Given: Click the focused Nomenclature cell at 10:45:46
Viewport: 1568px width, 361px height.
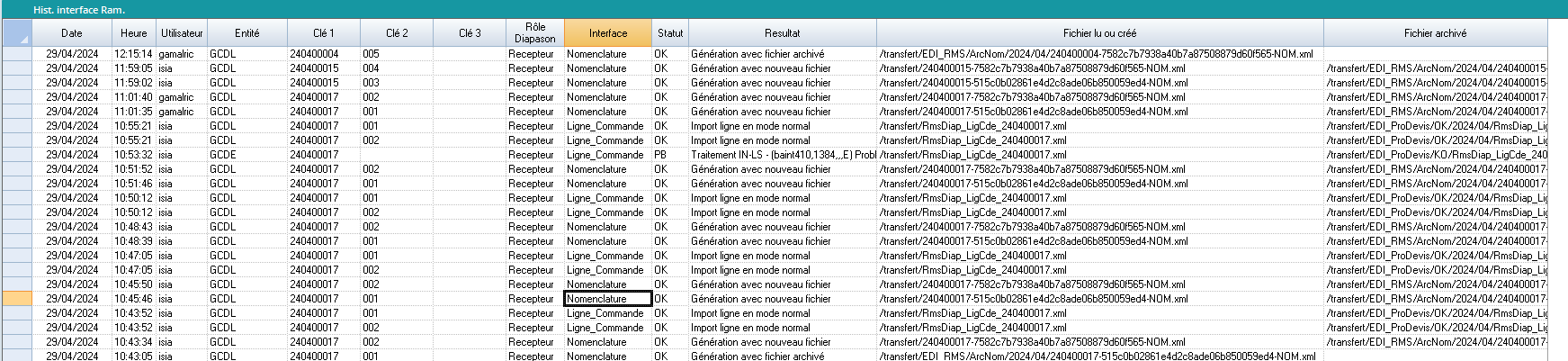Looking at the screenshot, I should click(x=607, y=299).
